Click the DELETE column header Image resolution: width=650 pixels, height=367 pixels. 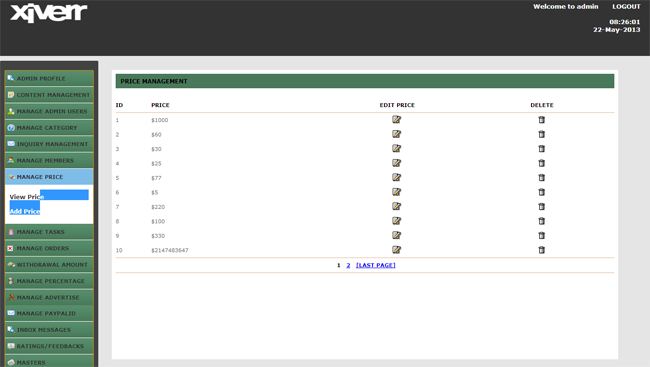542,105
